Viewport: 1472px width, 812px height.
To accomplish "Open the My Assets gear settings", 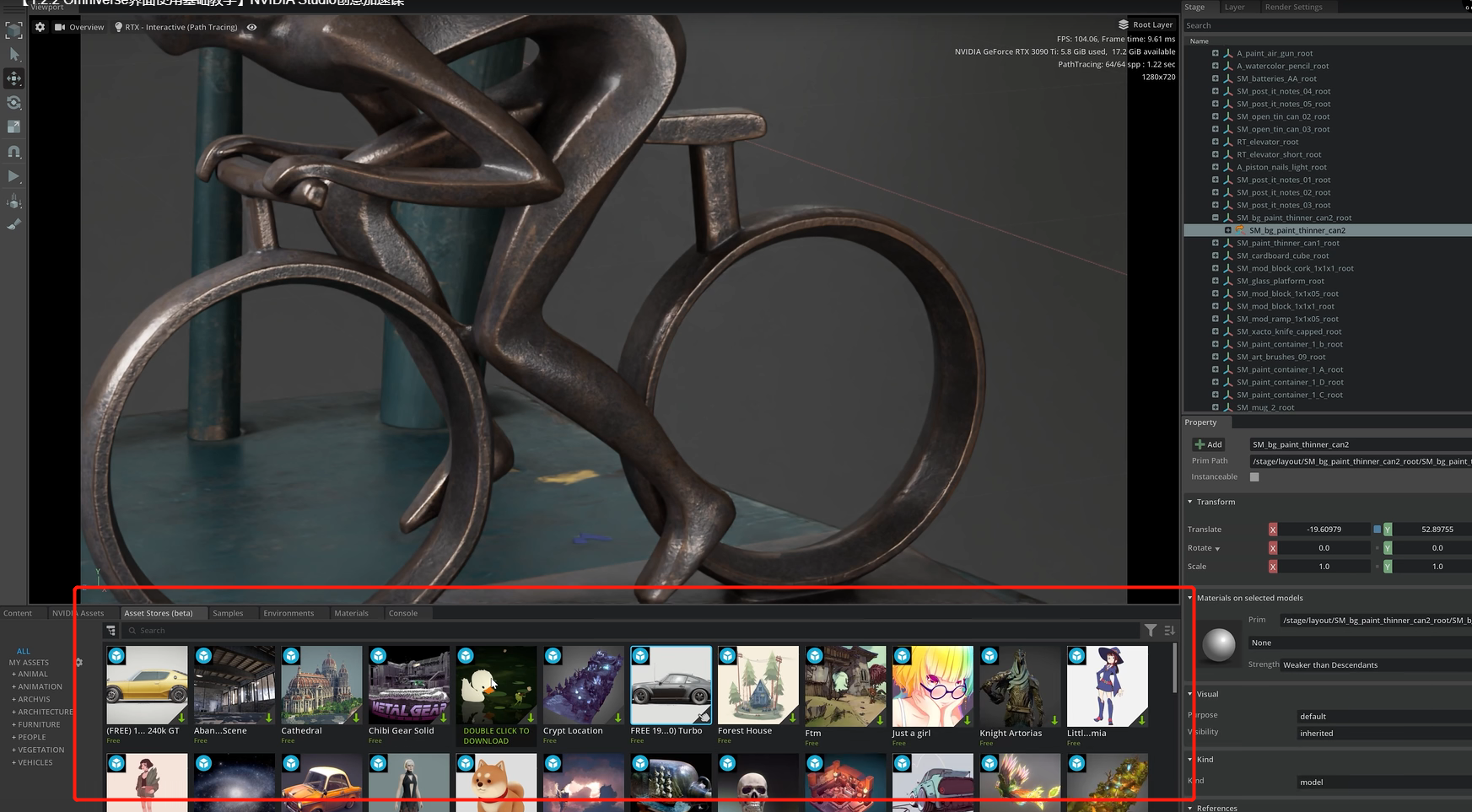I will (79, 663).
